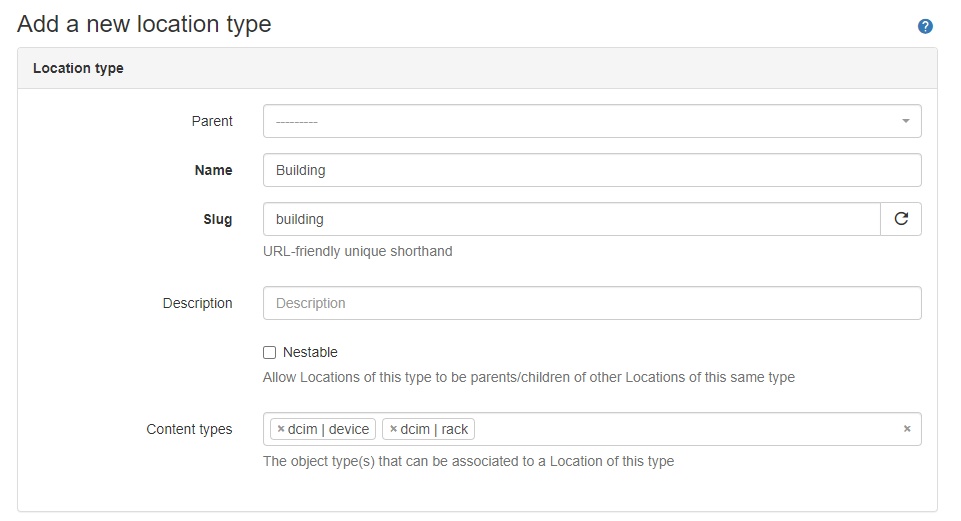Screen dimensions: 961x521
Task: Click into the Slug text field
Action: click(x=571, y=219)
